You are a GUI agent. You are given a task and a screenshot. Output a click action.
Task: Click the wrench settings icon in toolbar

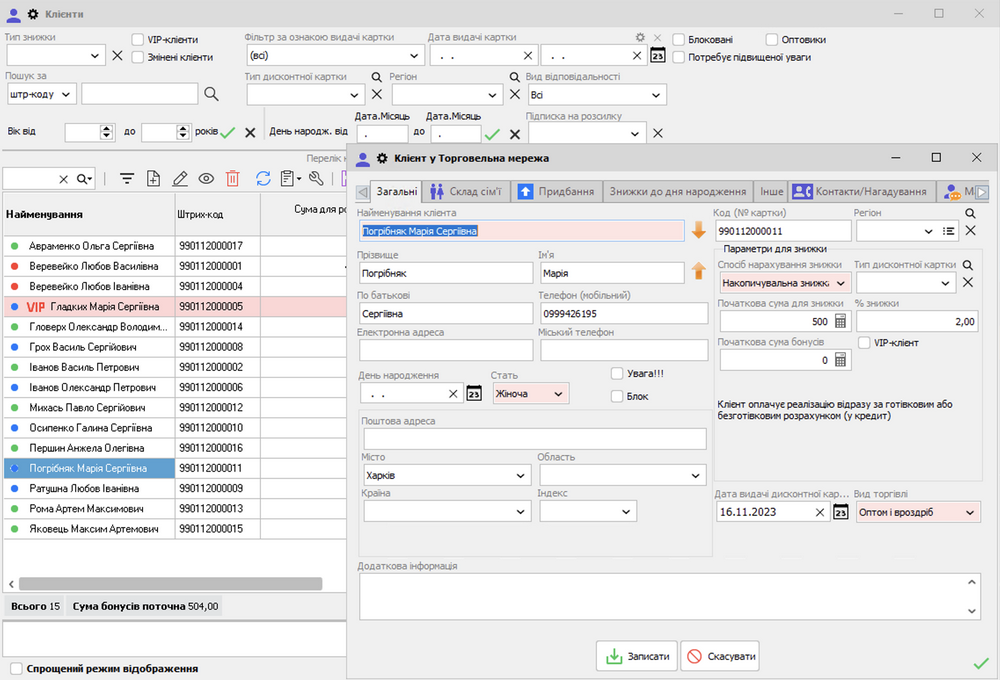click(316, 179)
